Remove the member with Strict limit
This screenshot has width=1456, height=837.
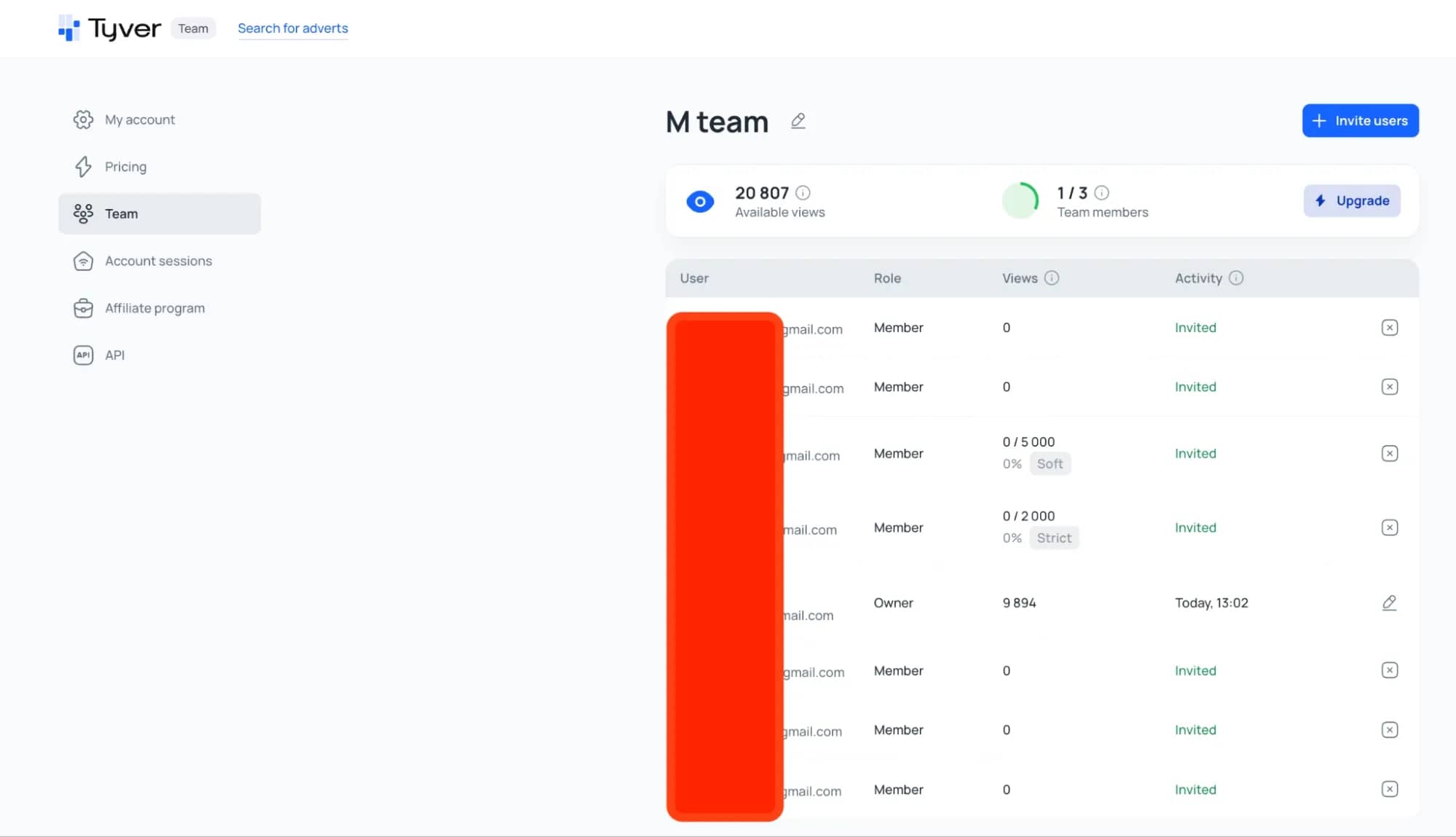pyautogui.click(x=1389, y=527)
